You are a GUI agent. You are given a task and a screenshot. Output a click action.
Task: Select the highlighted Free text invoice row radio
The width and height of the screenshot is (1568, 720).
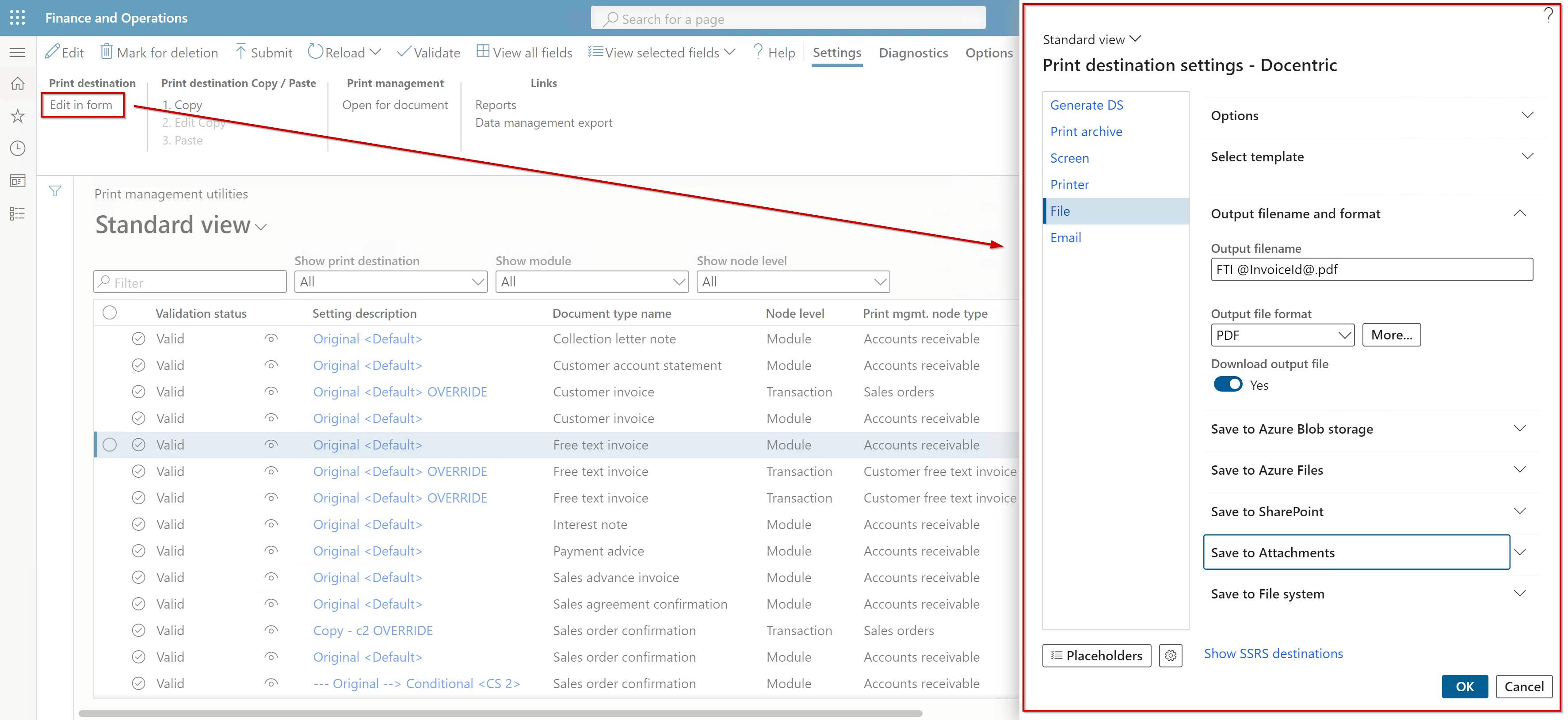[110, 445]
